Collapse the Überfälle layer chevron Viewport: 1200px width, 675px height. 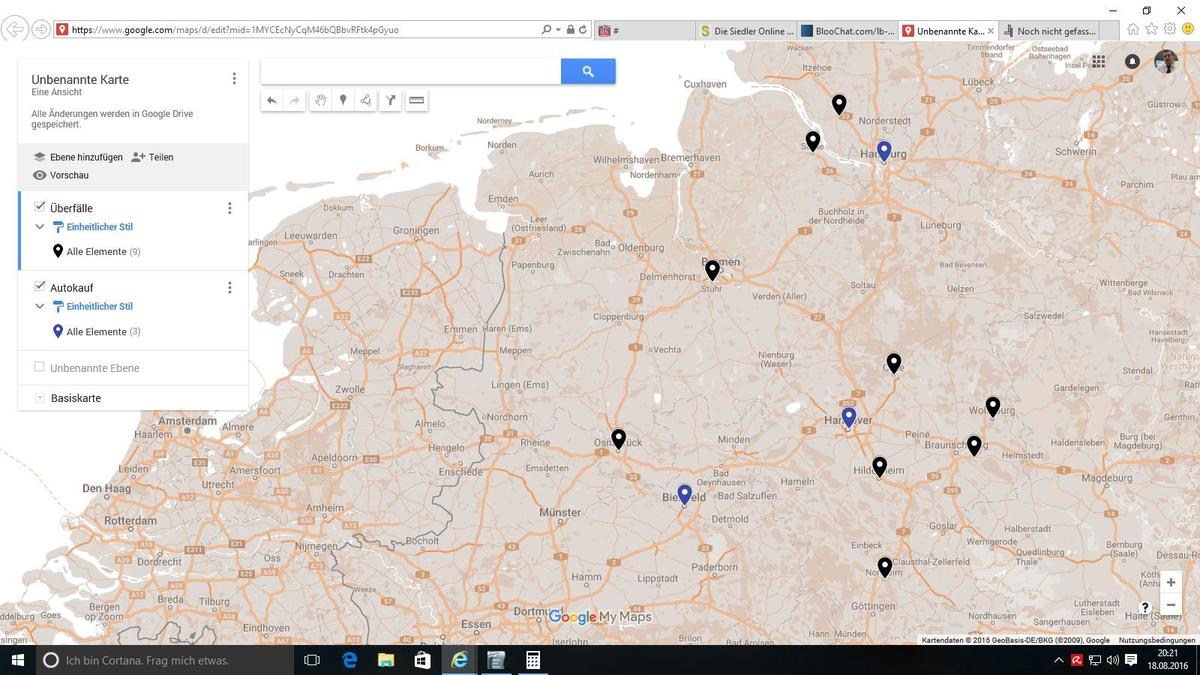[x=40, y=227]
